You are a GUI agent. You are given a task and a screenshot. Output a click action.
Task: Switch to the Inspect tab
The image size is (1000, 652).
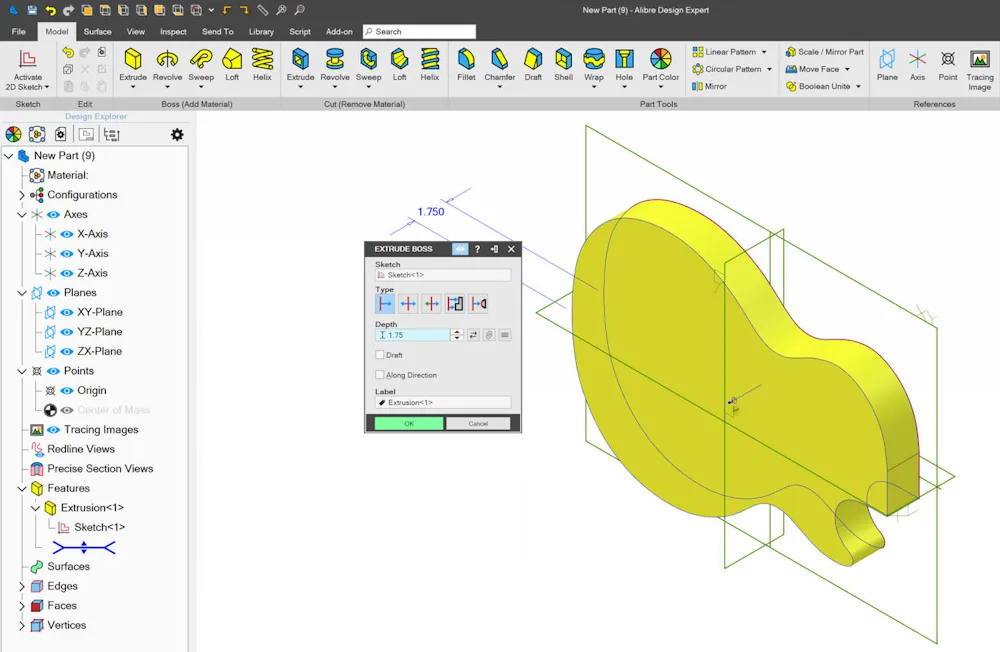[x=173, y=31]
